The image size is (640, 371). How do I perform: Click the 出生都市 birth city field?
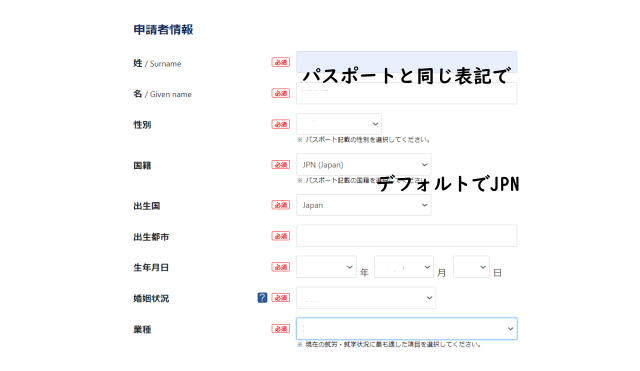click(407, 236)
